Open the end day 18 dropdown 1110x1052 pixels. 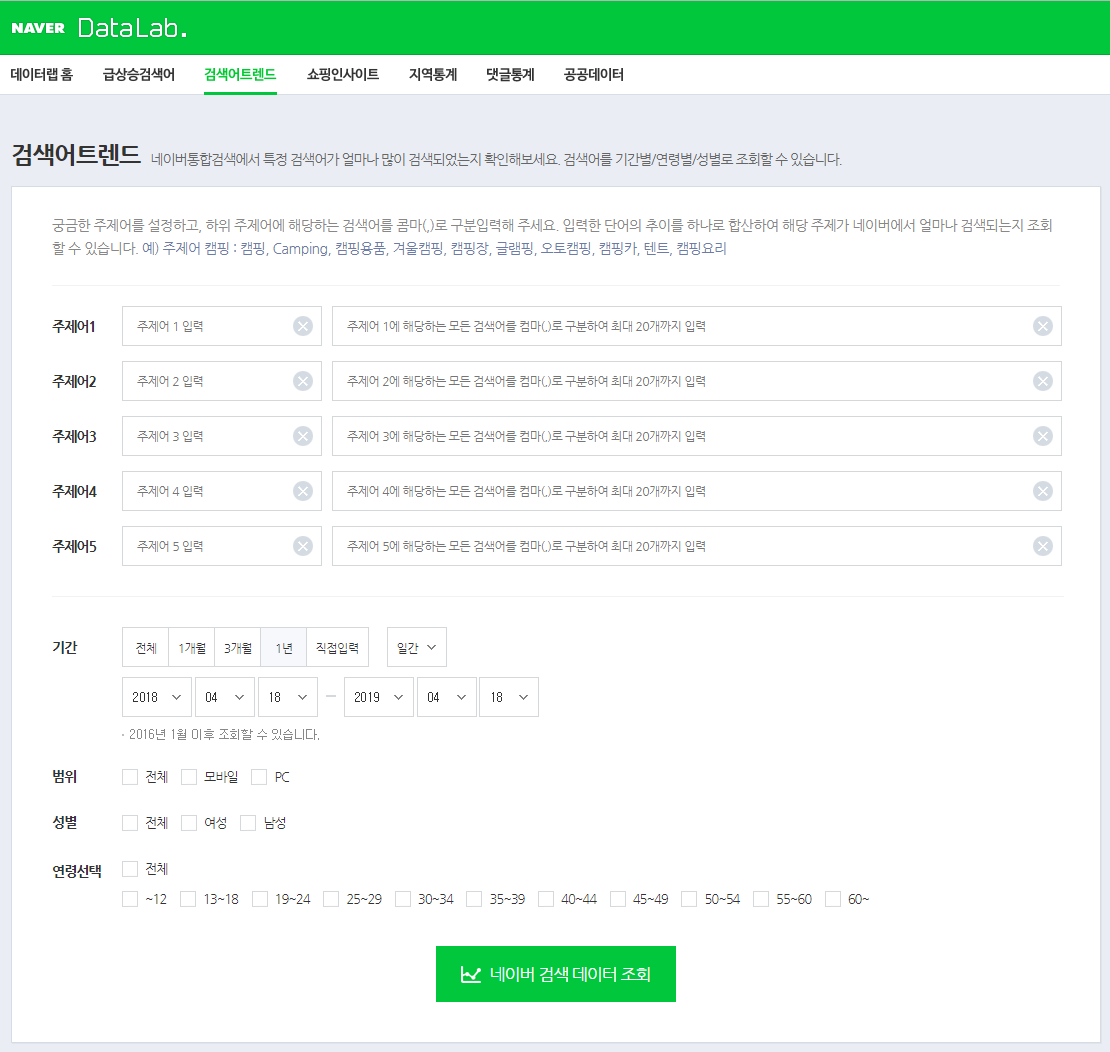tap(509, 697)
